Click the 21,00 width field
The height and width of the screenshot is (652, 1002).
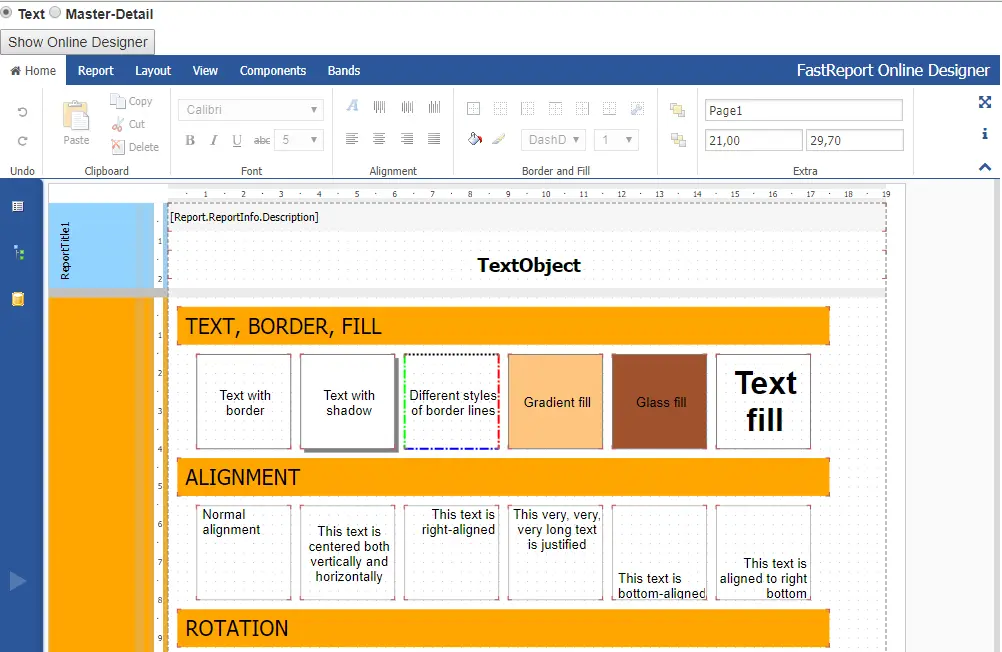pos(753,140)
